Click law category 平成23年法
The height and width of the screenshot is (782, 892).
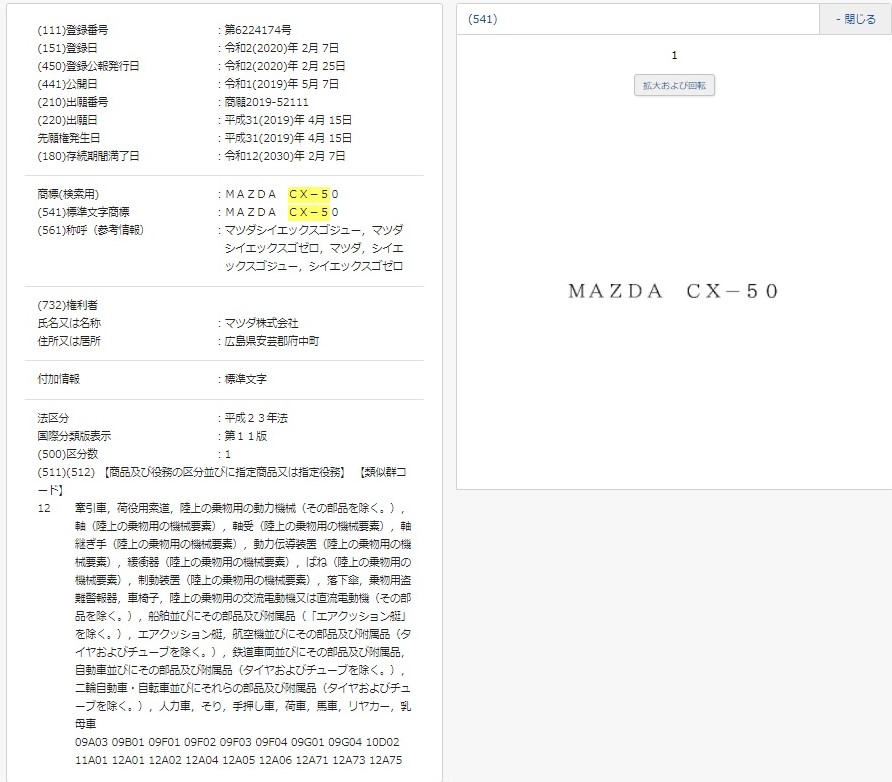[x=256, y=418]
